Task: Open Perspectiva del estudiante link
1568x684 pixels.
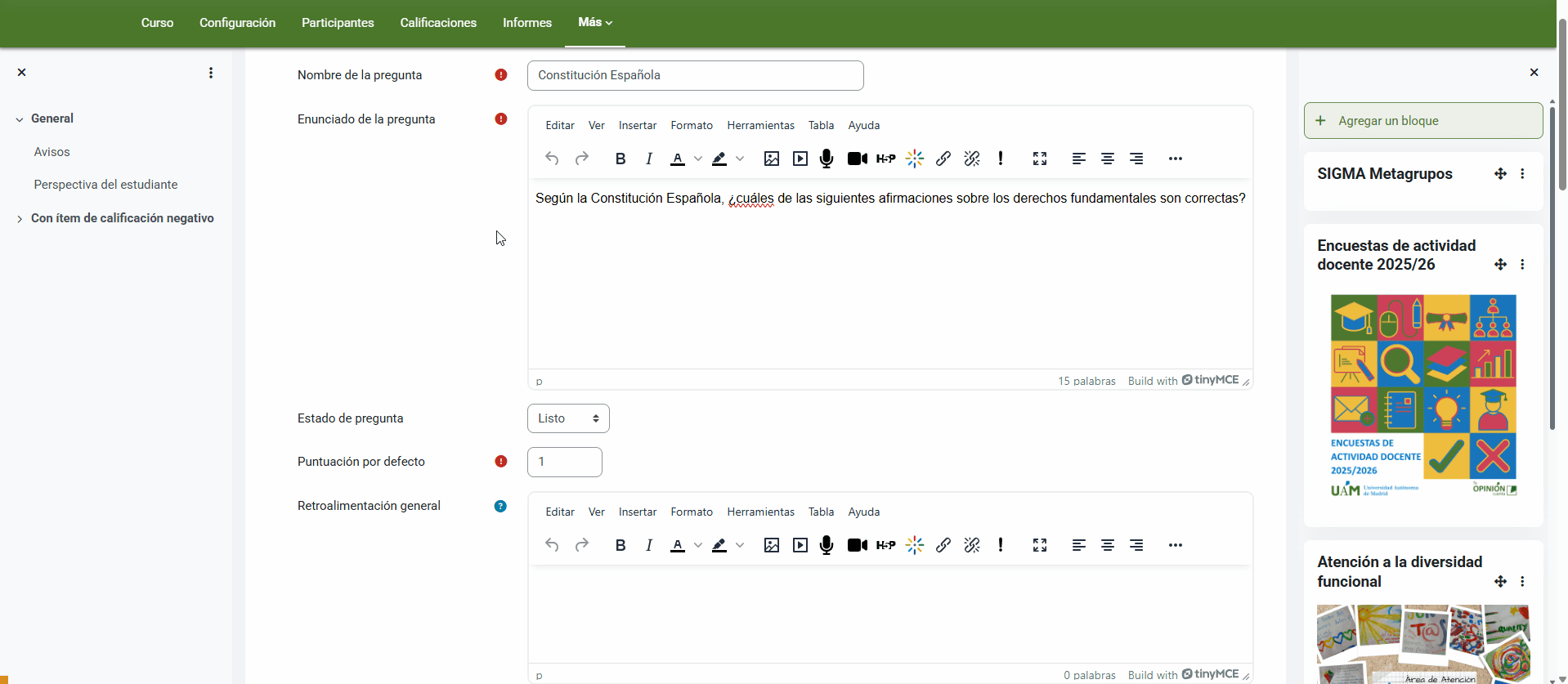Action: pos(105,185)
